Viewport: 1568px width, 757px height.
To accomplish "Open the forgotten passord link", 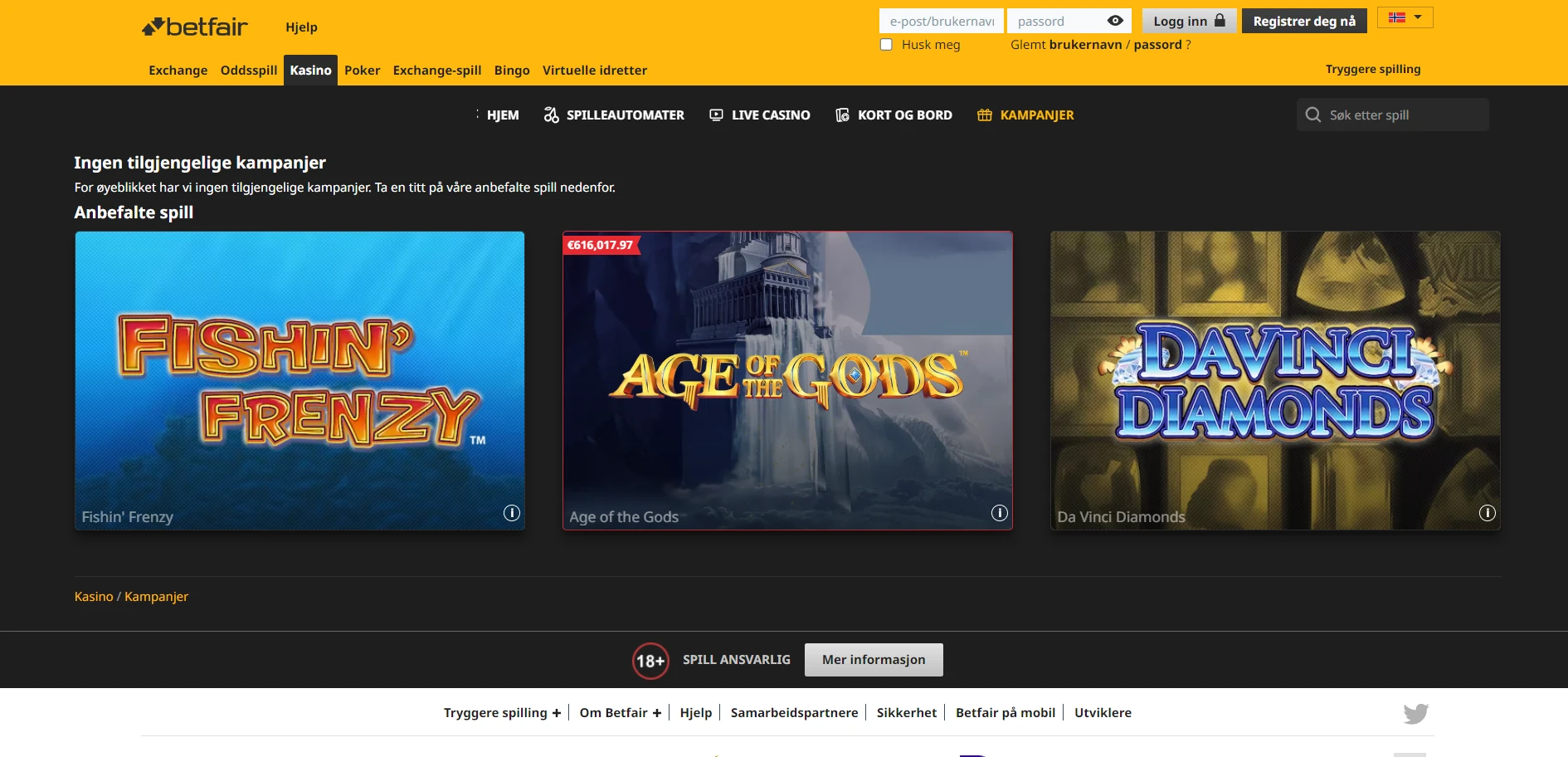I will click(1157, 45).
